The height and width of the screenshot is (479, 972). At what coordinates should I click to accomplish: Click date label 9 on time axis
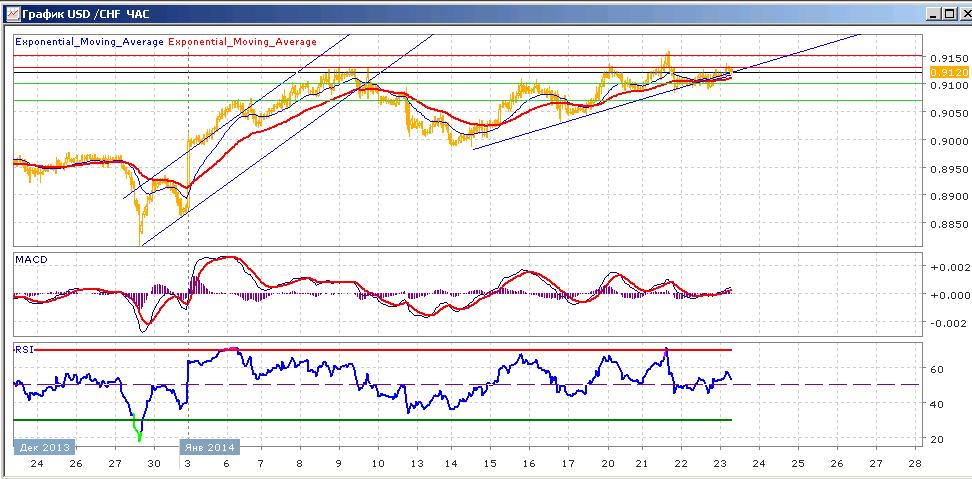(338, 464)
